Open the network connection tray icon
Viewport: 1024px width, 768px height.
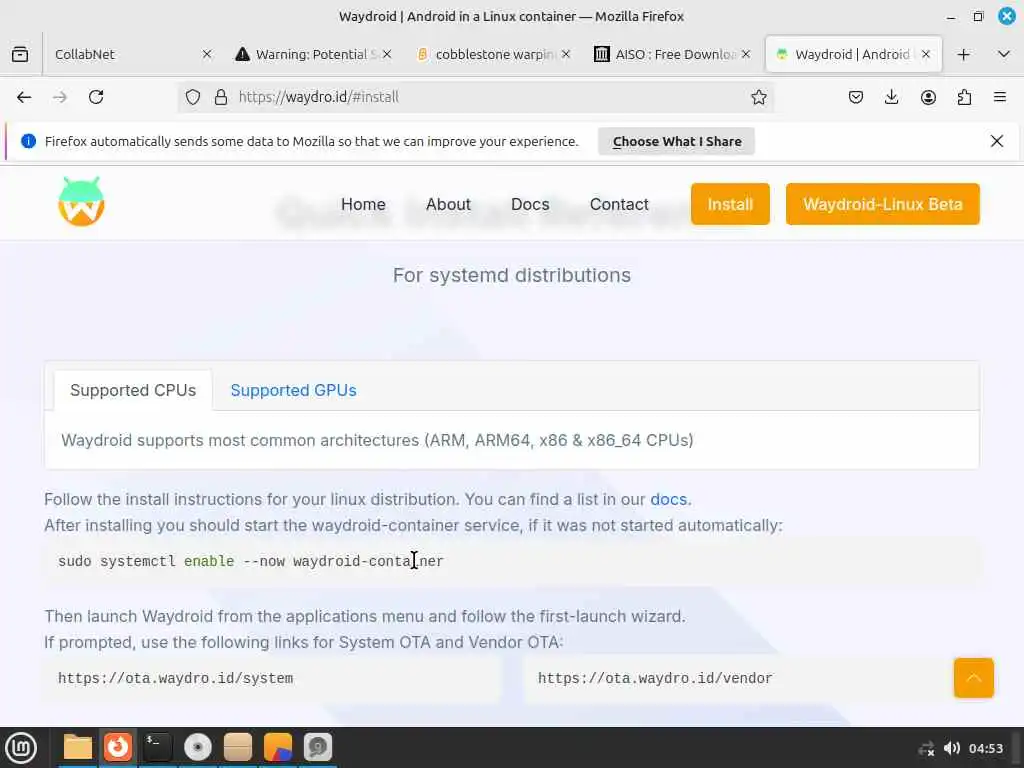(x=926, y=748)
